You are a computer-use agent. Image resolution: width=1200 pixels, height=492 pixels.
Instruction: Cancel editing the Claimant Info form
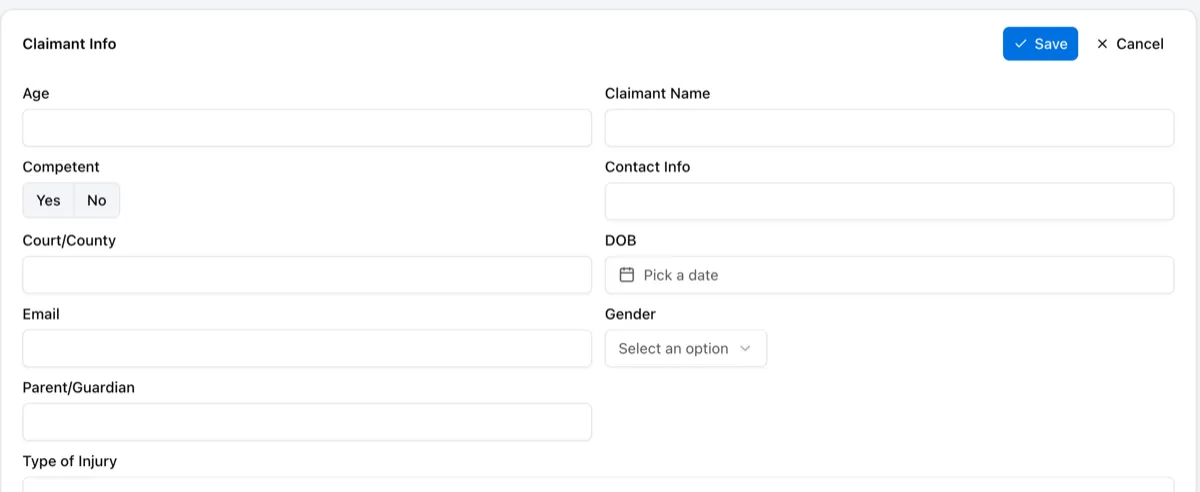point(1130,44)
